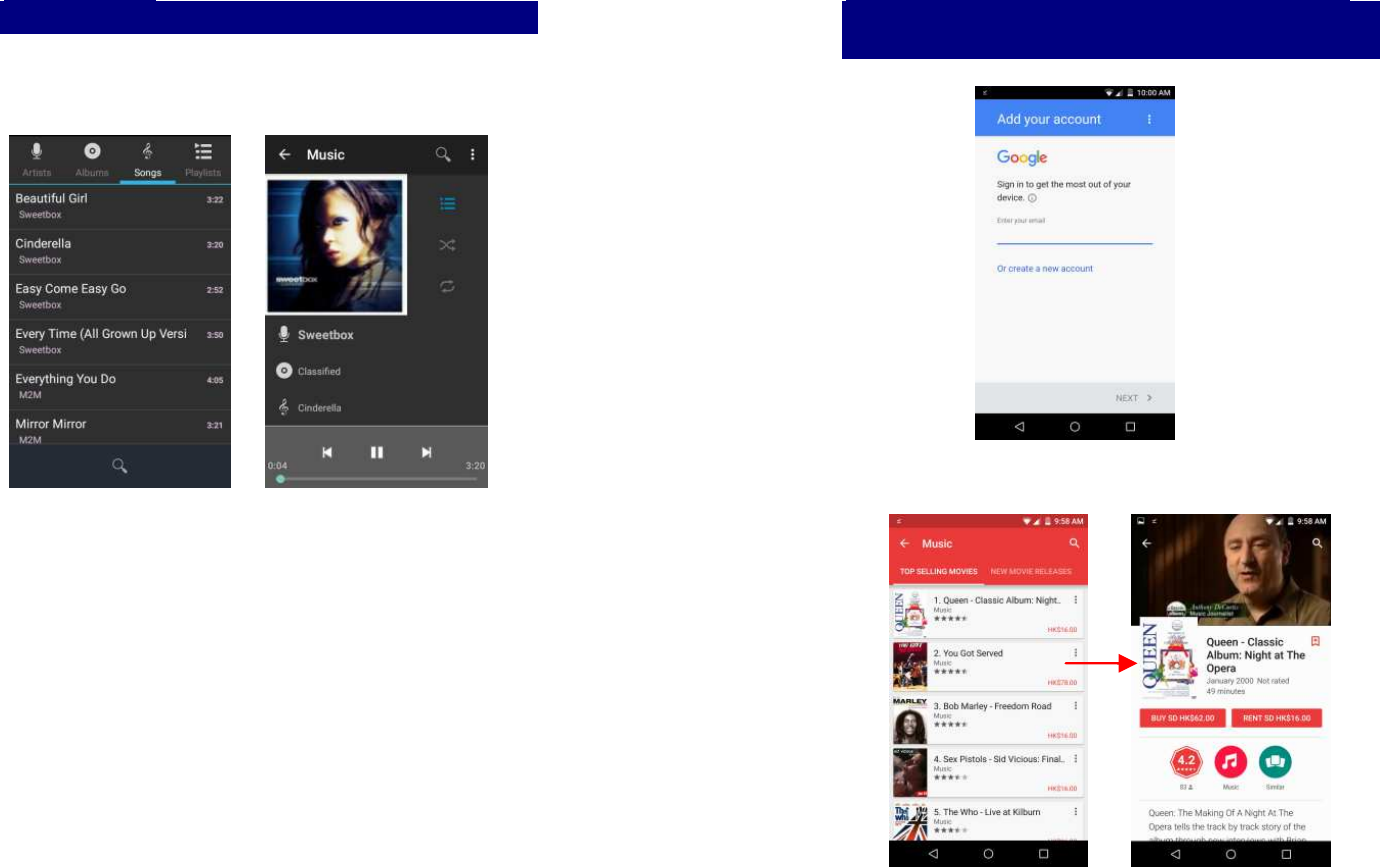Search from the Queen movie details page
The height and width of the screenshot is (867, 1380).
pos(1317,543)
